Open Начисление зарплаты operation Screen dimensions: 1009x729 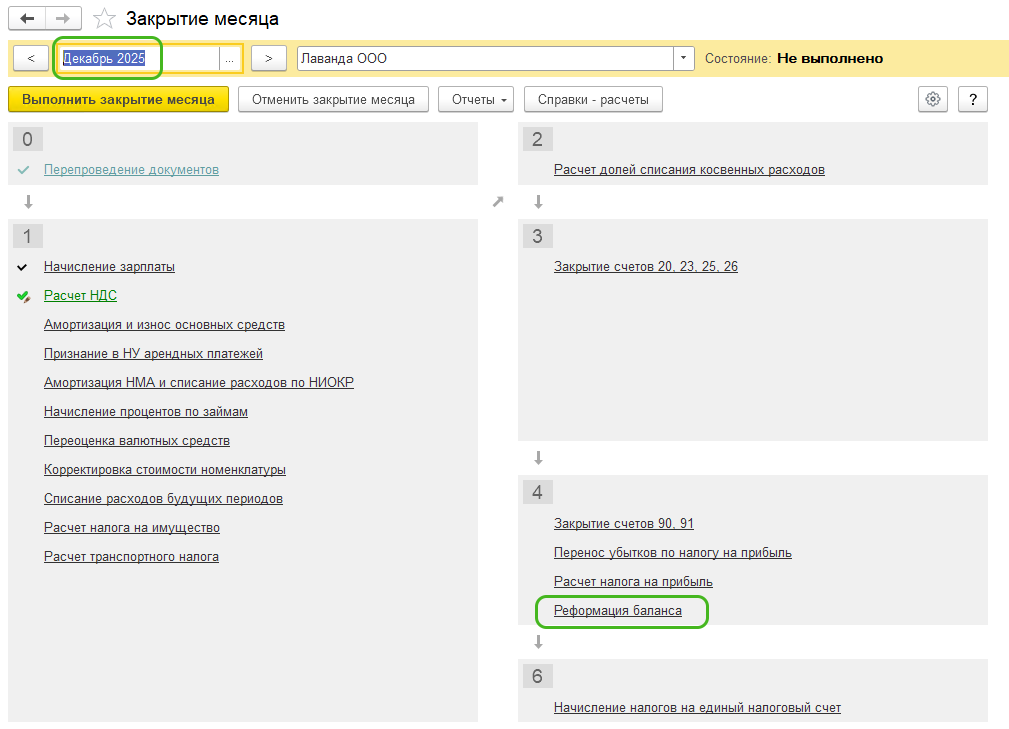pyautogui.click(x=109, y=267)
